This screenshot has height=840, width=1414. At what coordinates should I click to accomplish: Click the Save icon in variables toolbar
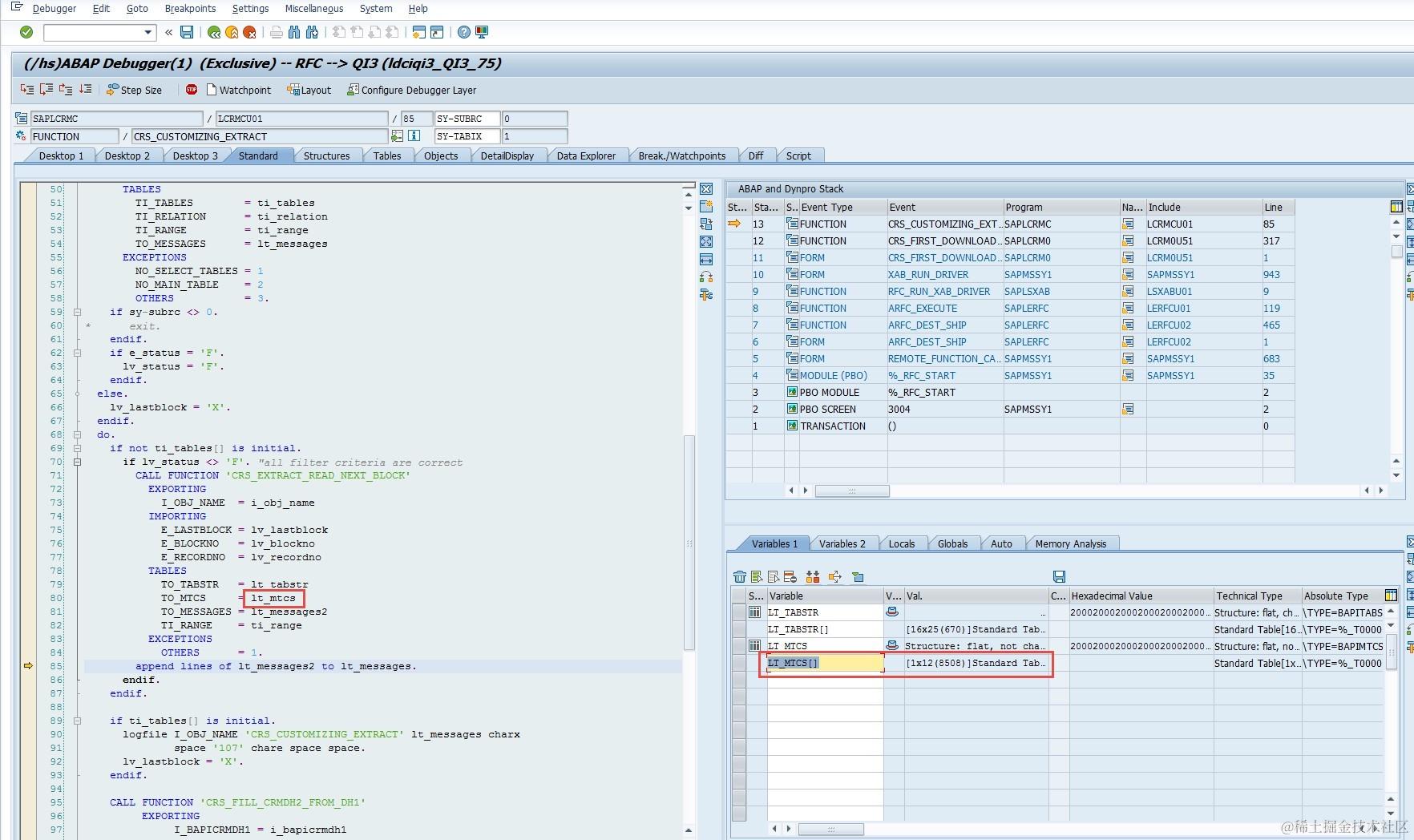click(x=1059, y=577)
